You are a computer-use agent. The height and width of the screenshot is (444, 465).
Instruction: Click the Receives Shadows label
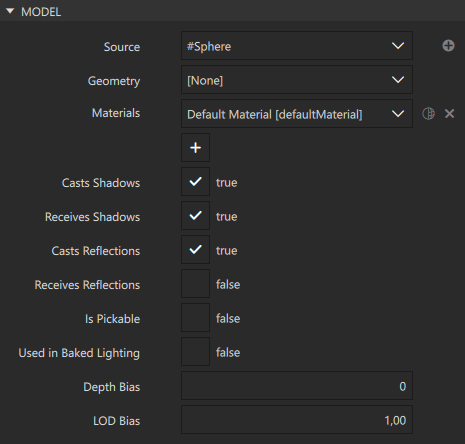click(x=92, y=217)
